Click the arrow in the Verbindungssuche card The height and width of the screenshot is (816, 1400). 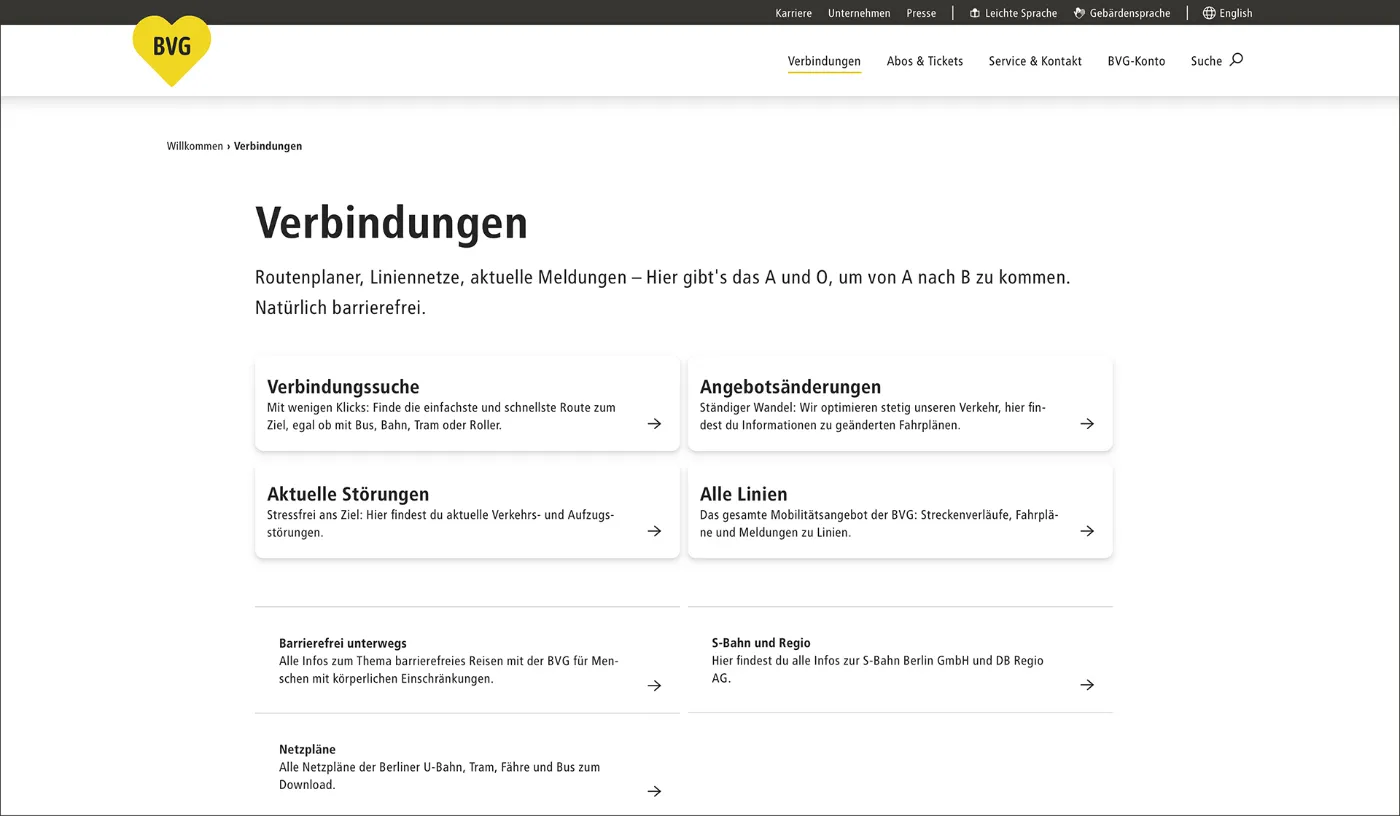click(654, 424)
